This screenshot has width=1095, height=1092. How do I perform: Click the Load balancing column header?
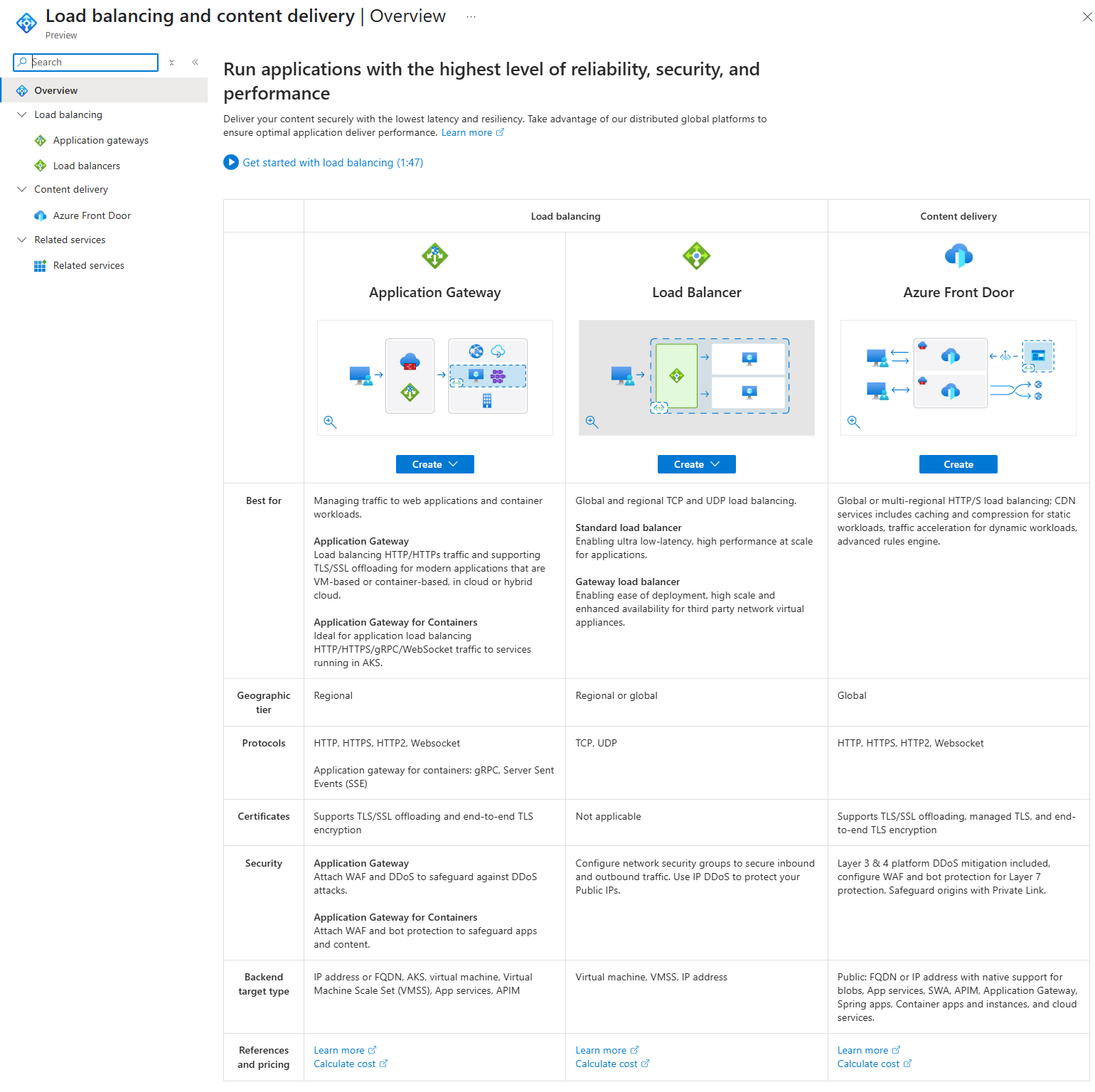tap(566, 216)
